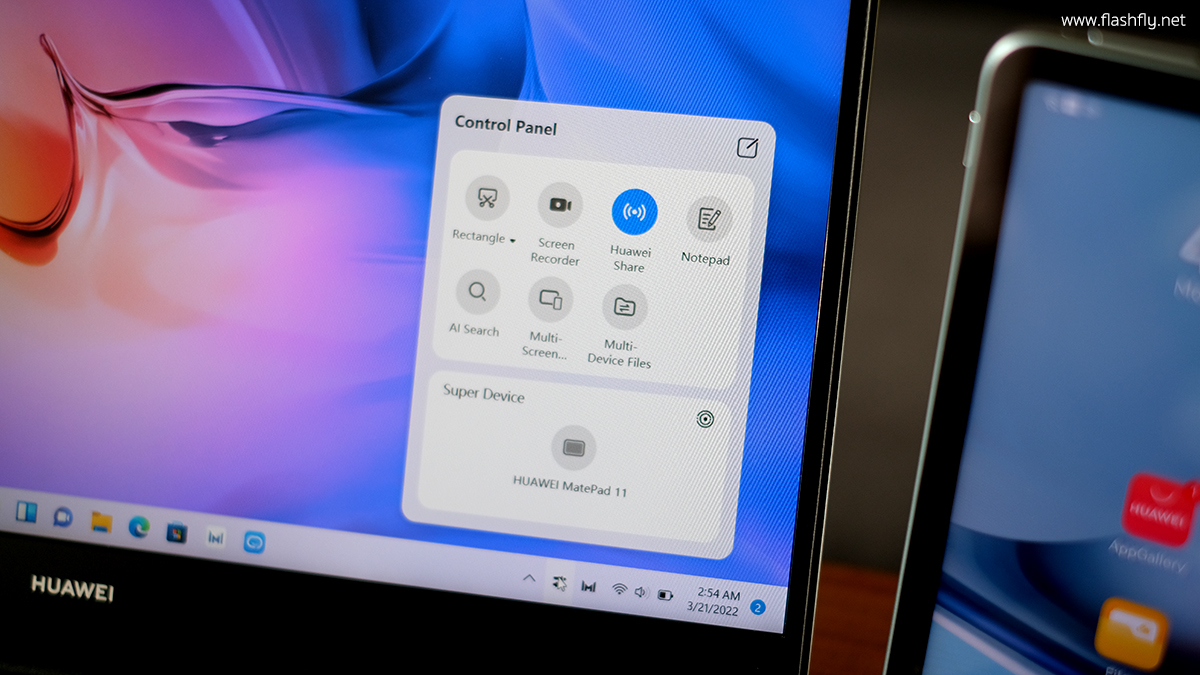1200x675 pixels.
Task: Open the PC Manager tray icon
Action: point(589,586)
